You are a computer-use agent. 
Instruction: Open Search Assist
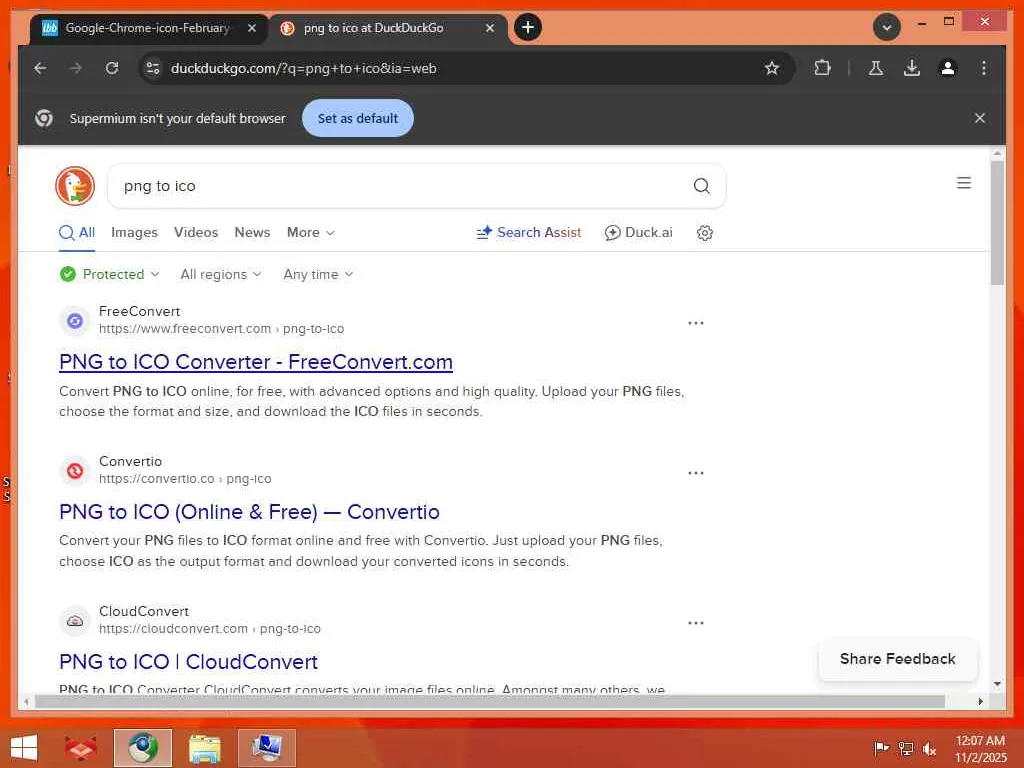click(528, 232)
